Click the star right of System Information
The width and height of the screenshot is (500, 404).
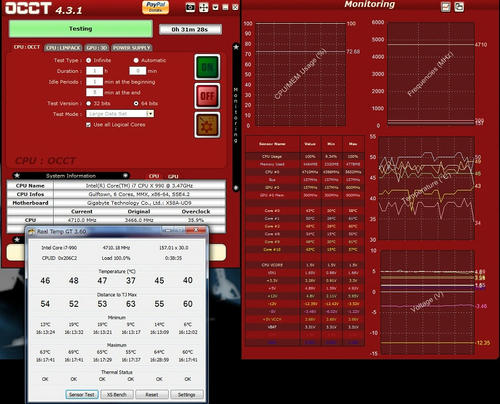(125, 176)
